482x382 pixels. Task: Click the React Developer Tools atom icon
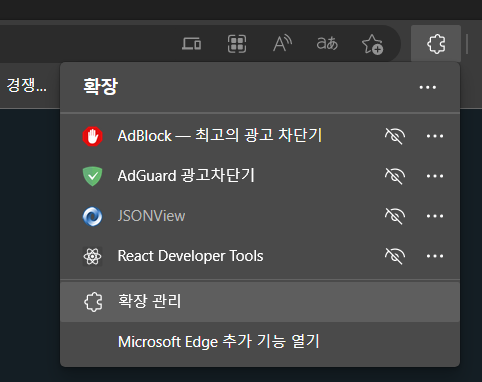pyautogui.click(x=92, y=256)
